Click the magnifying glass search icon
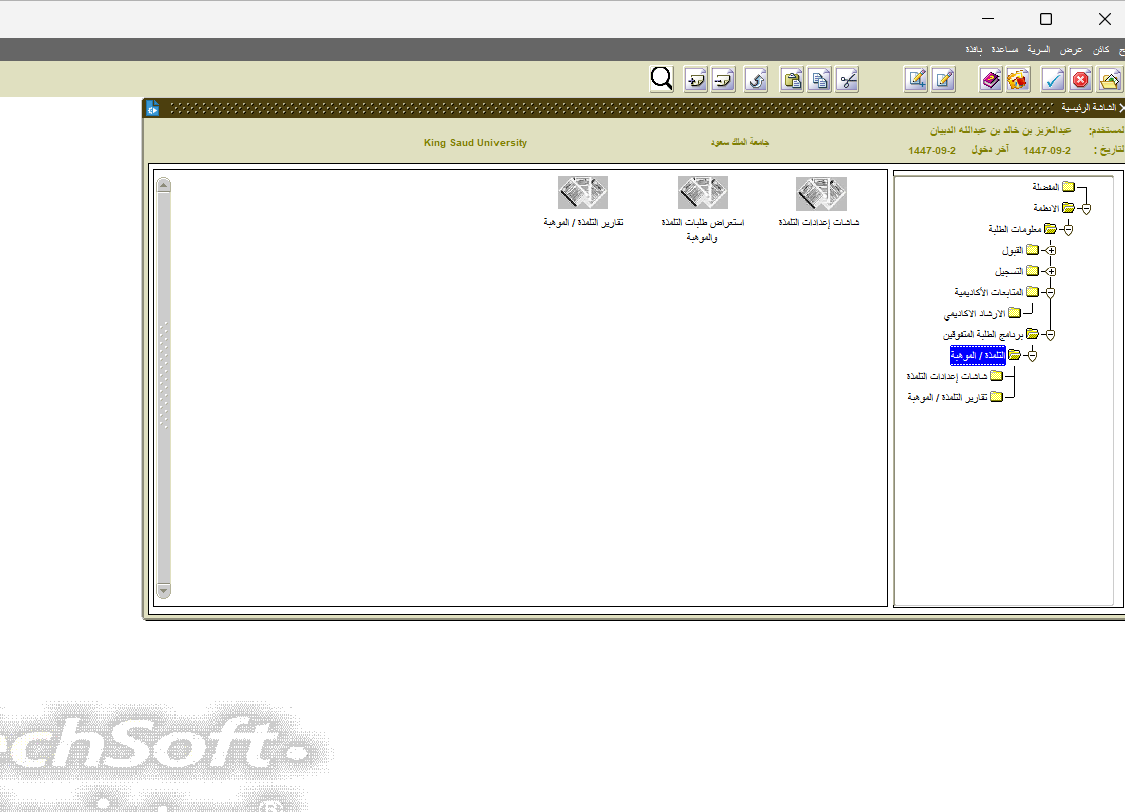 coord(661,80)
